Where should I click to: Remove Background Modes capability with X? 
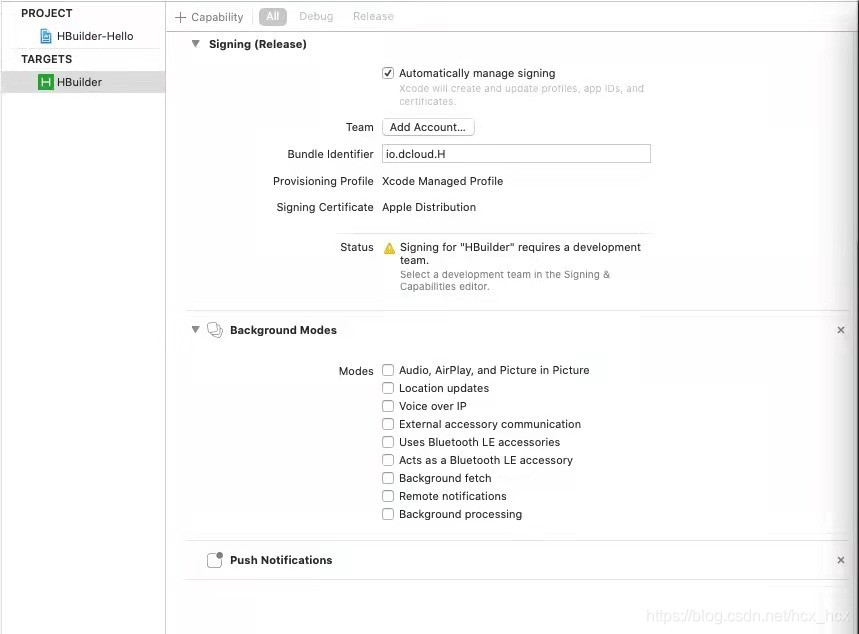[x=840, y=330]
